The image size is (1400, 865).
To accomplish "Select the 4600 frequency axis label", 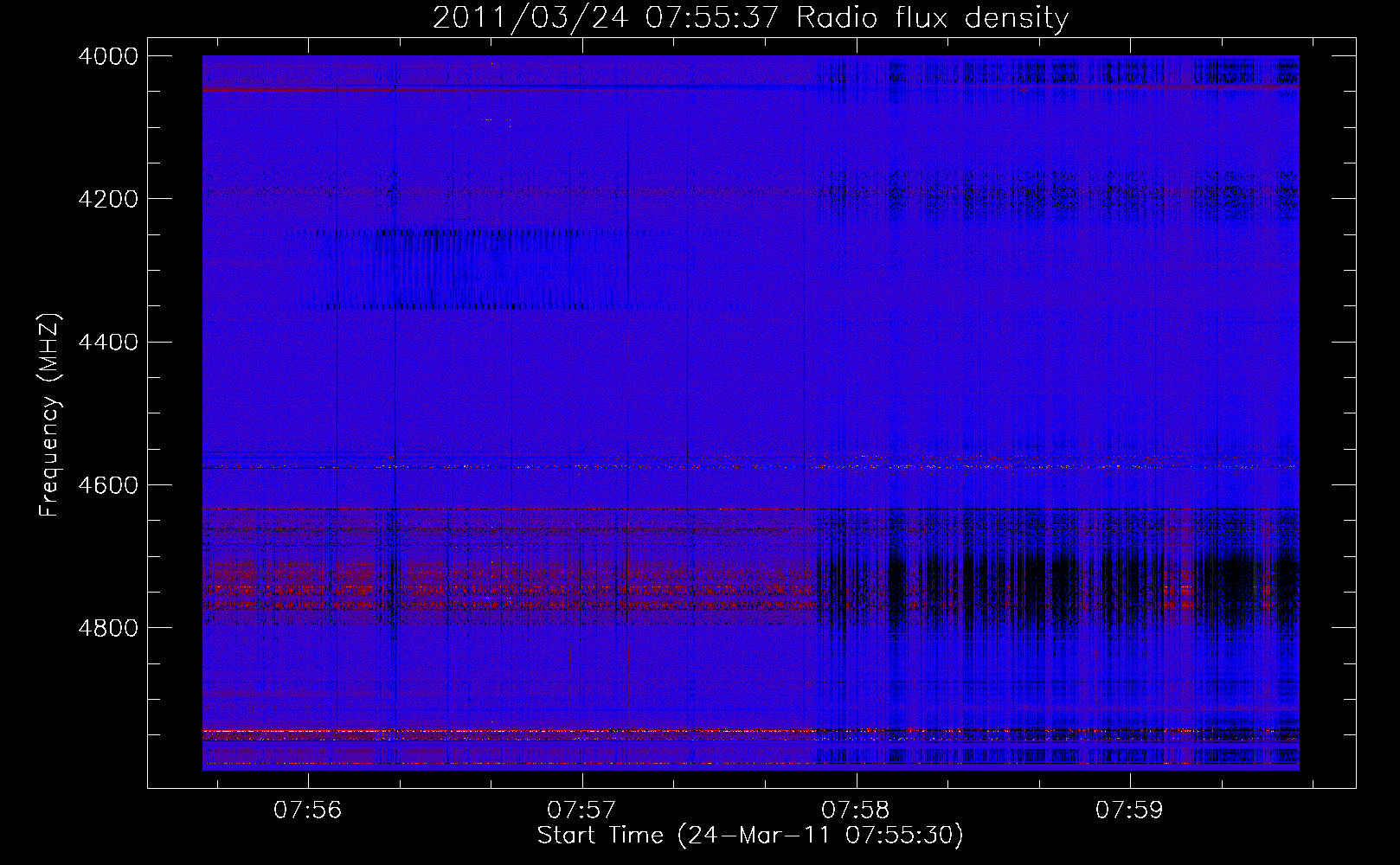I will point(108,485).
